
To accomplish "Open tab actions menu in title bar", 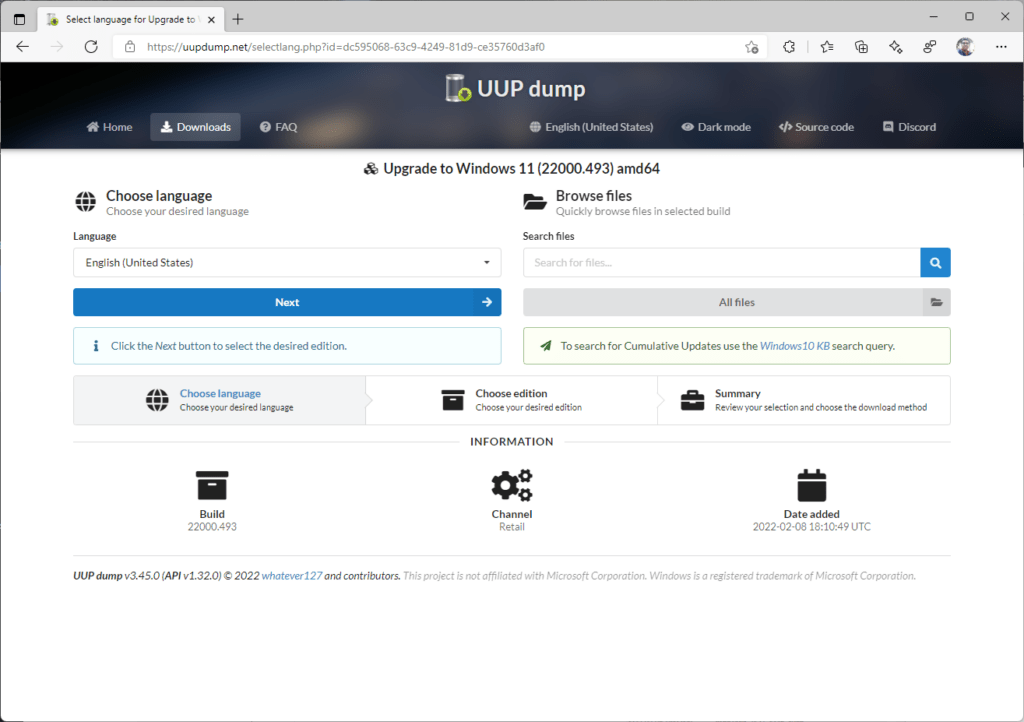I will coord(19,18).
